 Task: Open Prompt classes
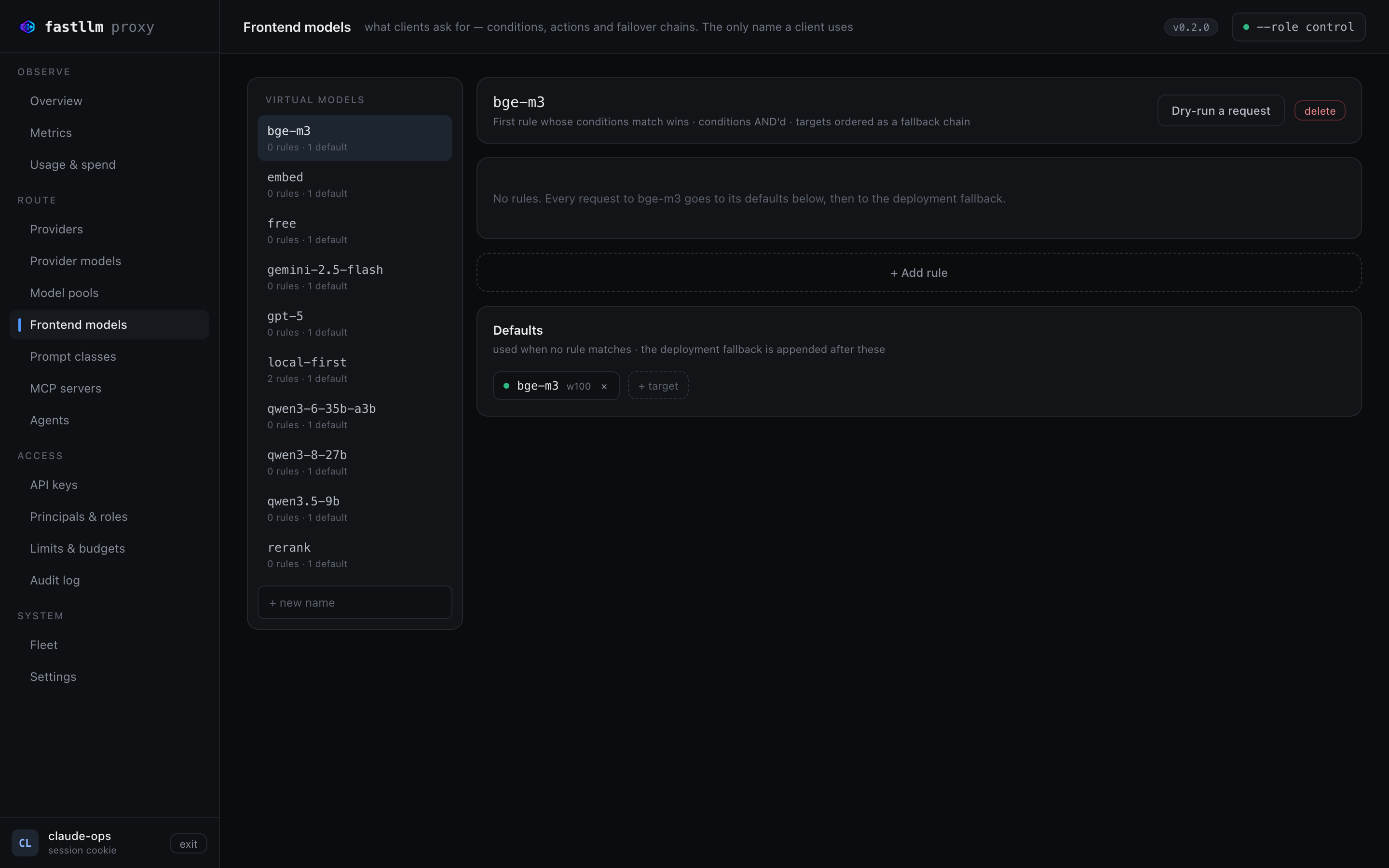pyautogui.click(x=109, y=356)
